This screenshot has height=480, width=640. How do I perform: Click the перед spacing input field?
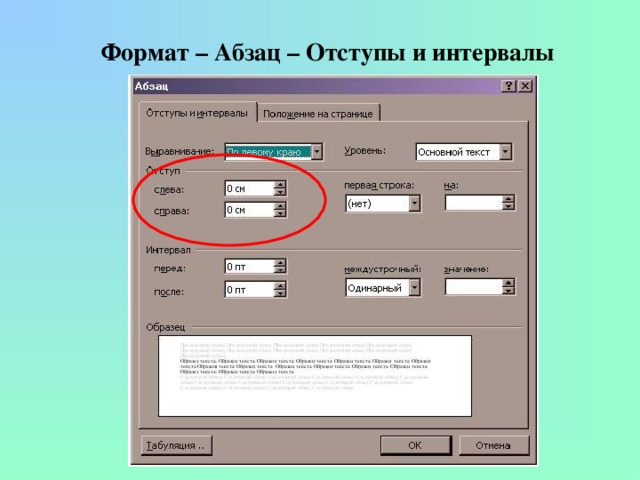[250, 267]
